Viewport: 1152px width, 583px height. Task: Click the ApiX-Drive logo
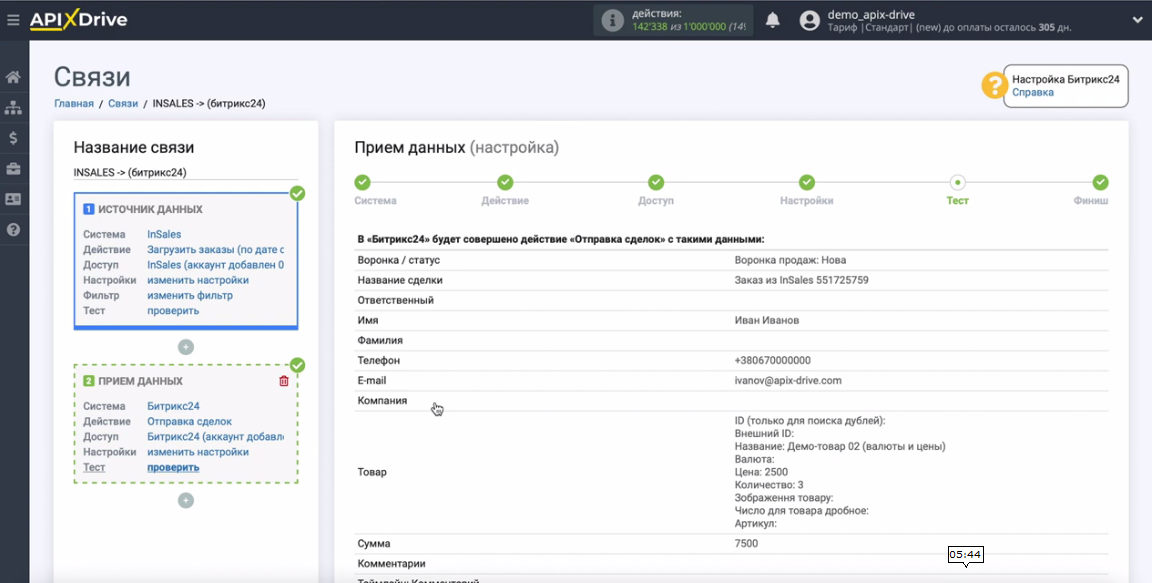(x=79, y=21)
